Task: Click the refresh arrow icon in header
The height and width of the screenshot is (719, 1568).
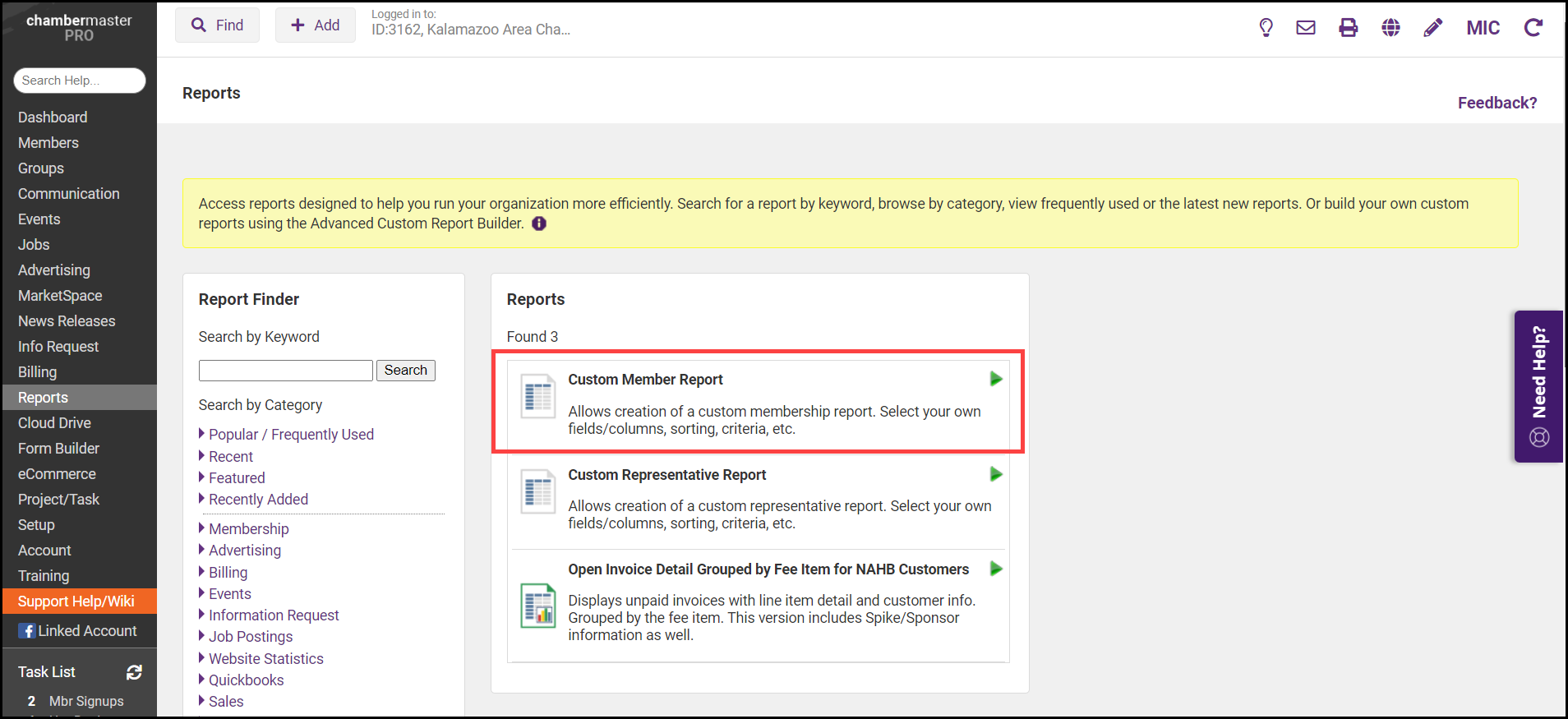Action: pyautogui.click(x=1533, y=28)
